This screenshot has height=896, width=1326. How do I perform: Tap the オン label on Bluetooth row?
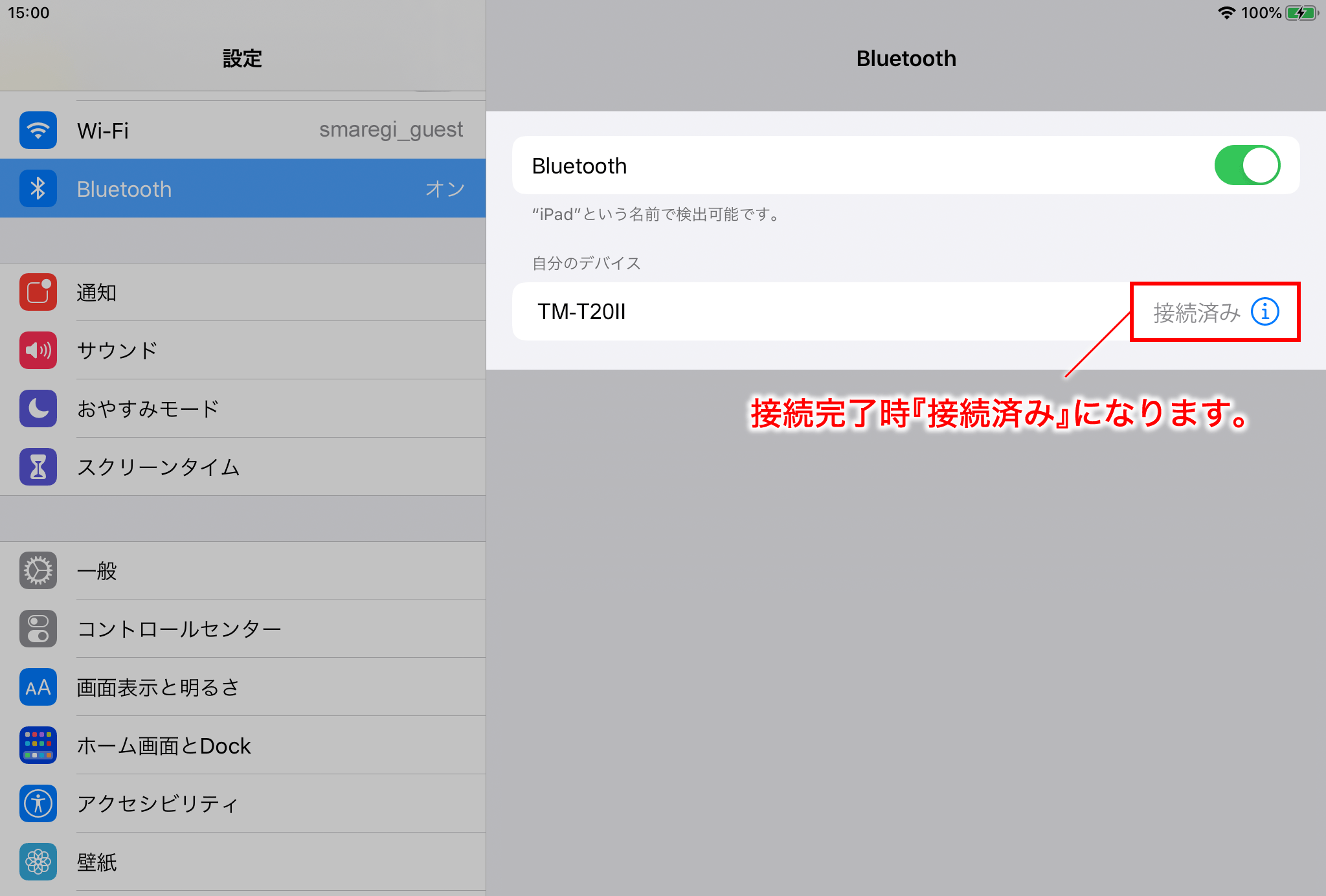[x=445, y=189]
